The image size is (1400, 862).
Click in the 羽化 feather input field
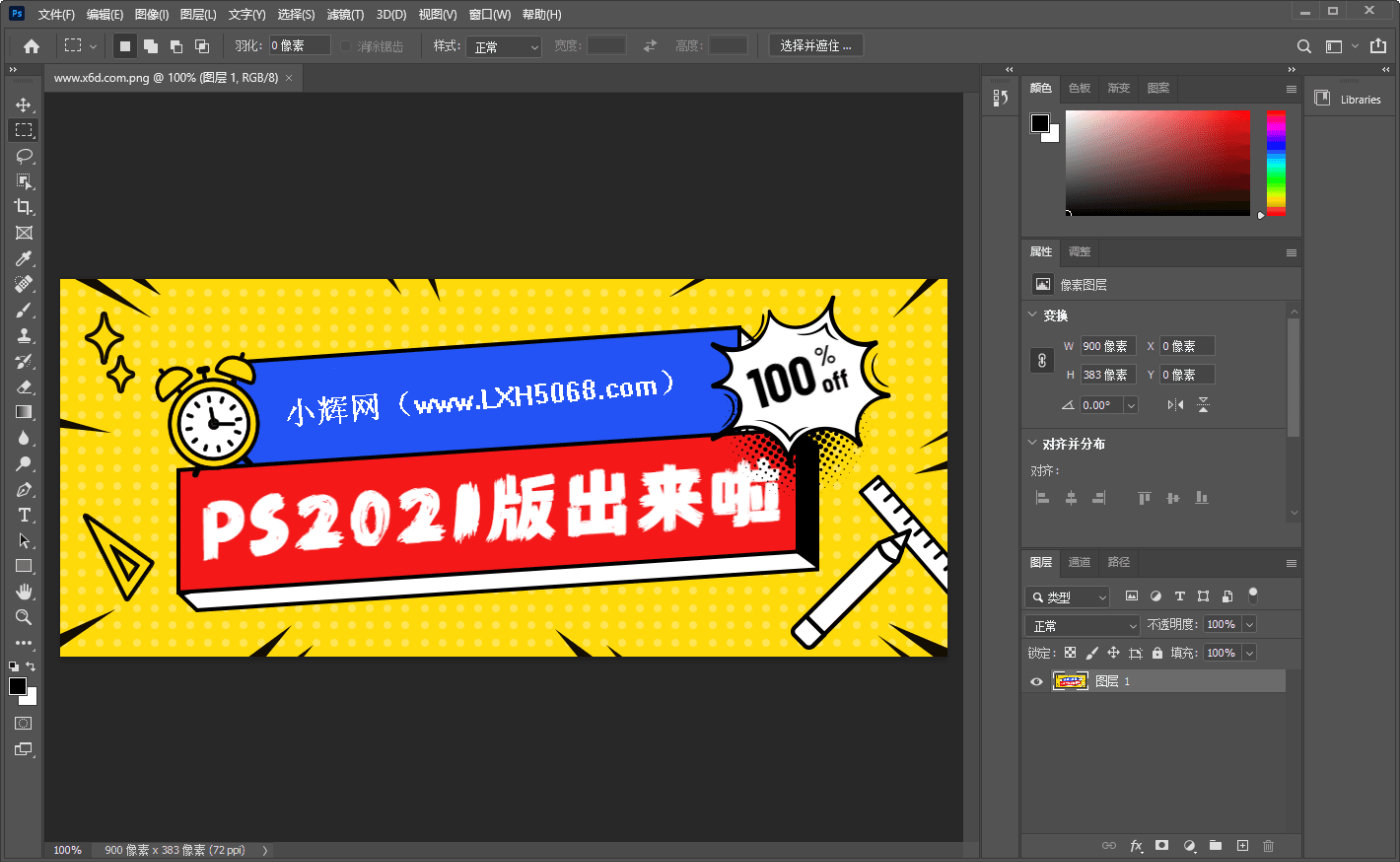click(299, 46)
